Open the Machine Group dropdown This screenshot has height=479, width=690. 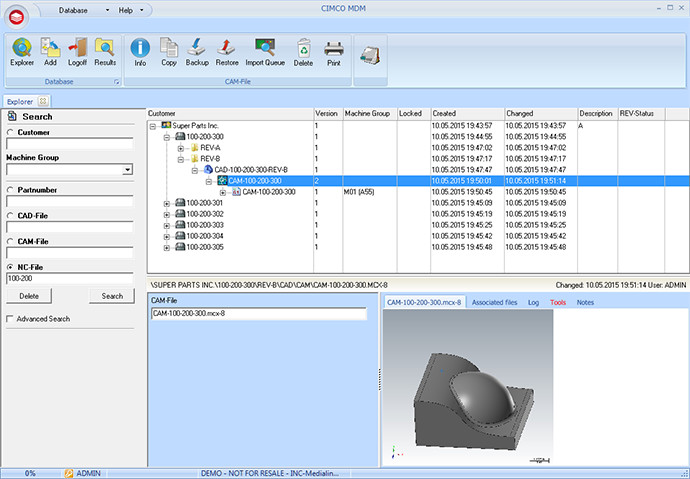pos(128,170)
